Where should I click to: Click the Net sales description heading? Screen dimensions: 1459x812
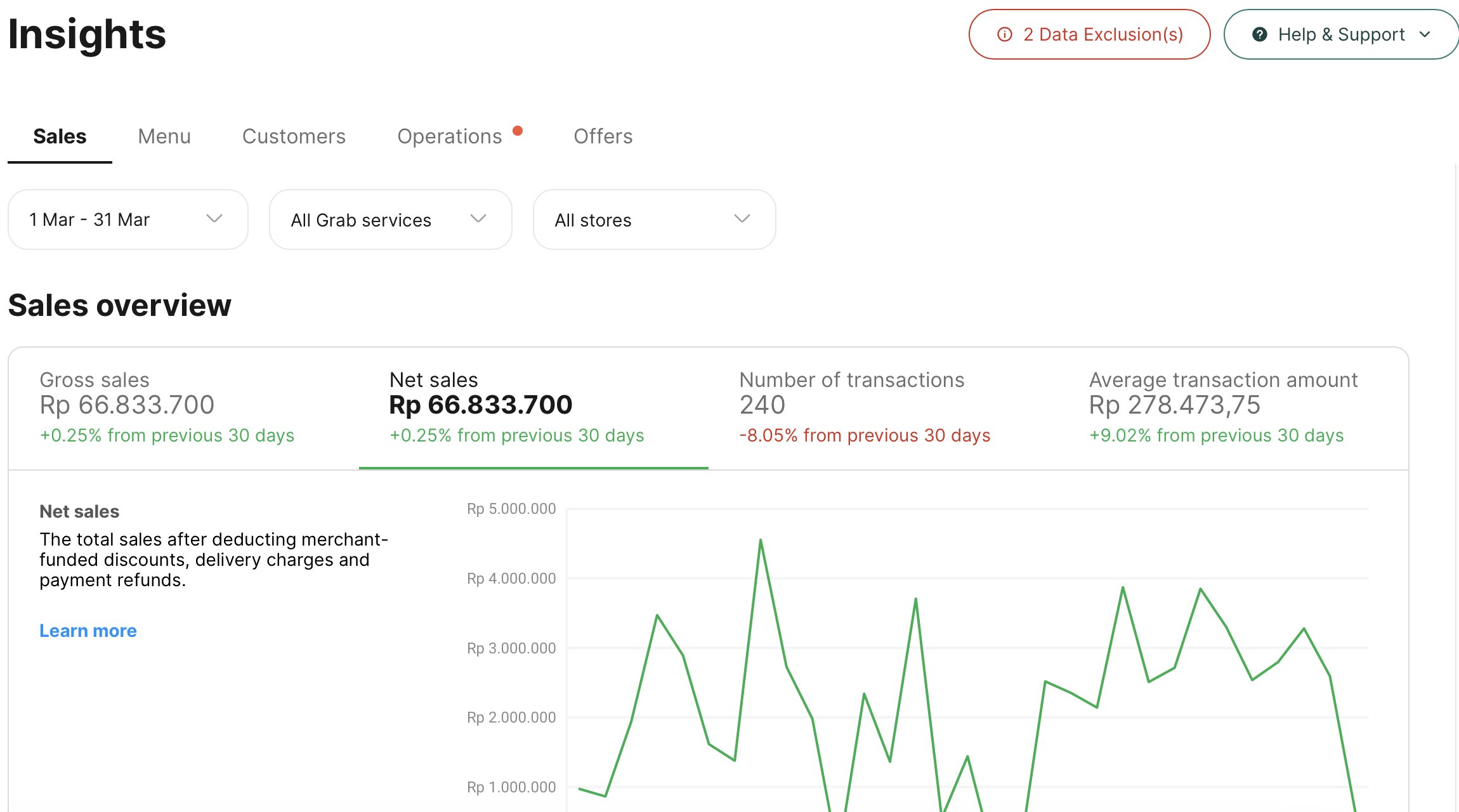pos(79,511)
